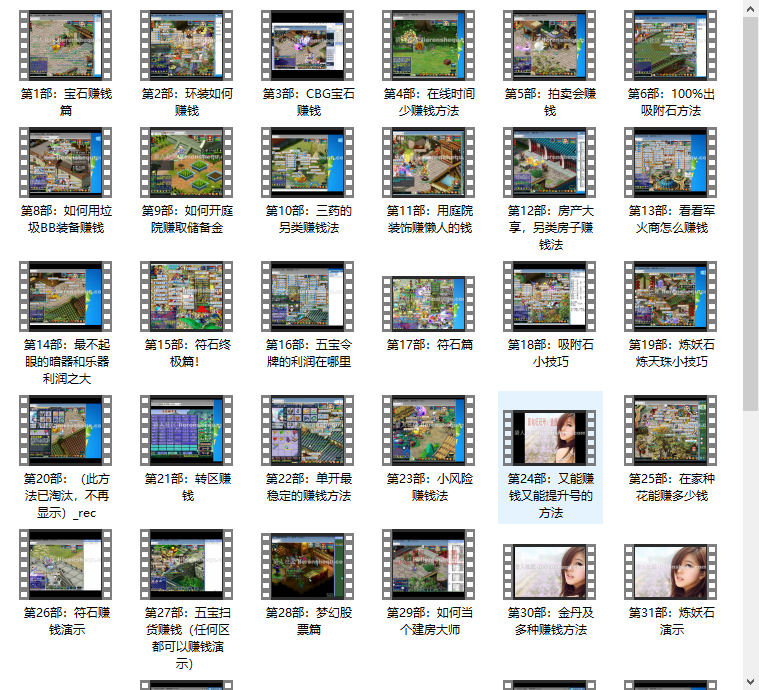Click the scrollbar down arrow
This screenshot has width=759, height=690.
(x=750, y=681)
